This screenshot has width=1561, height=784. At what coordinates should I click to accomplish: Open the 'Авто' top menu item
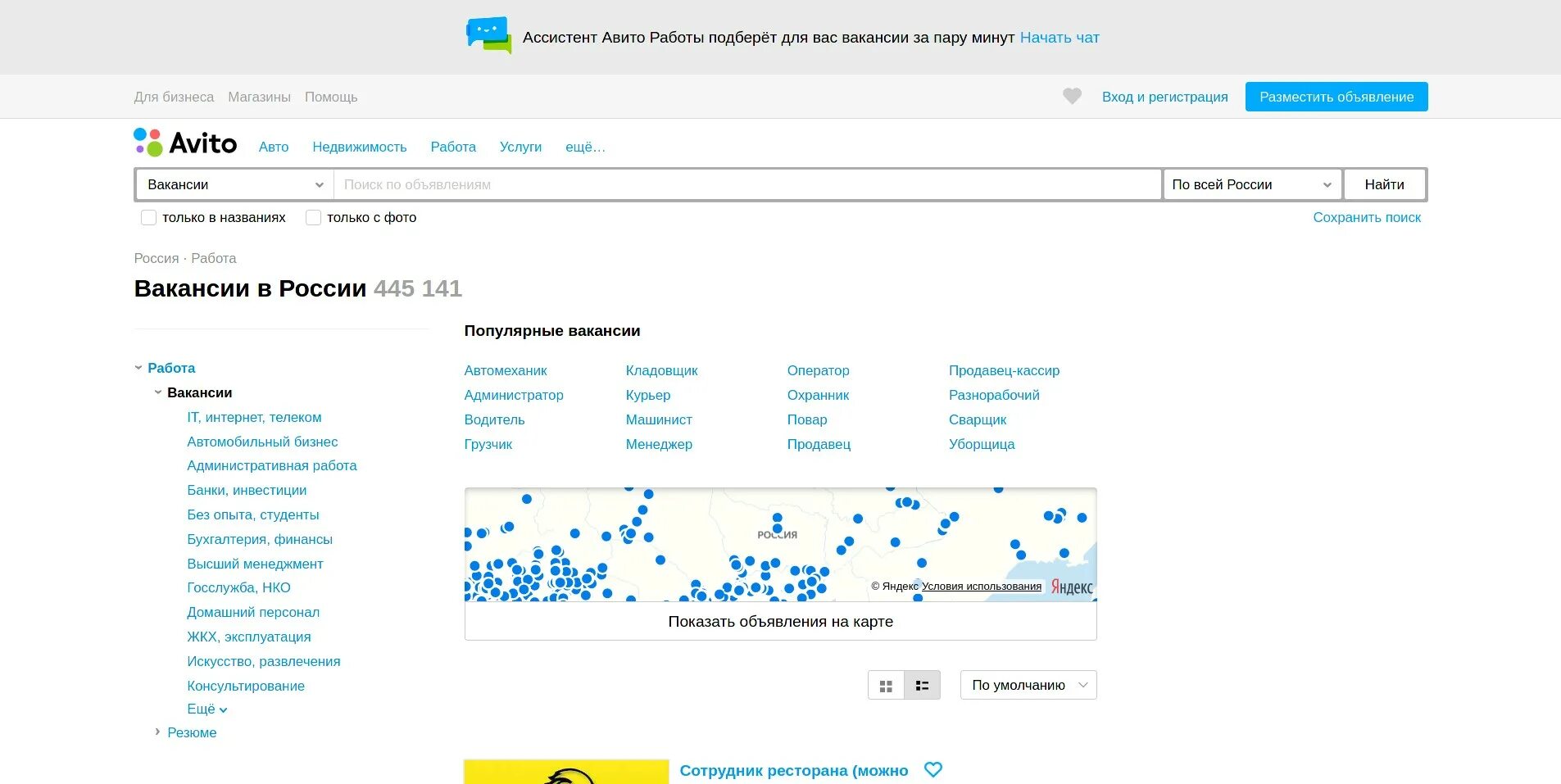tap(274, 147)
